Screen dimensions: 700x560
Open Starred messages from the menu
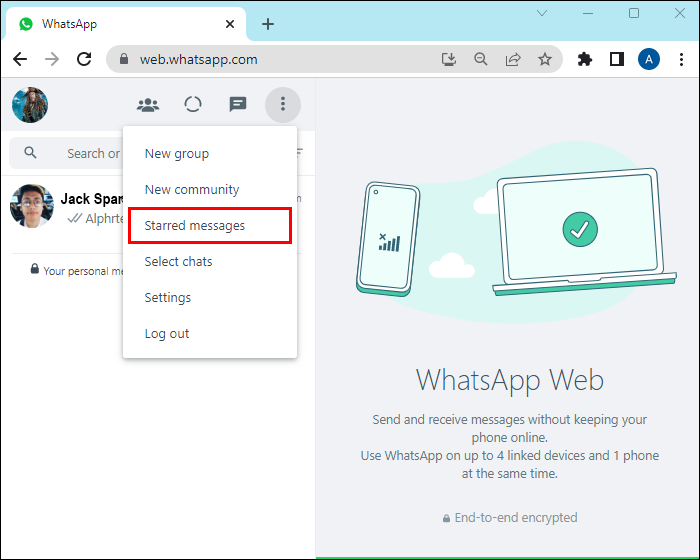(210, 226)
